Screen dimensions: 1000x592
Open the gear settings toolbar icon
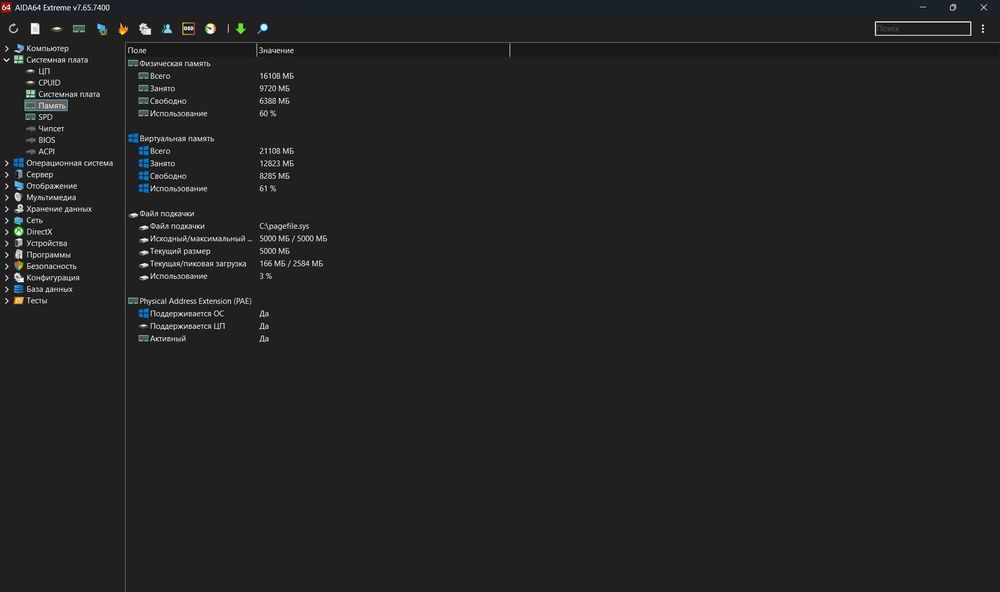[x=145, y=29]
